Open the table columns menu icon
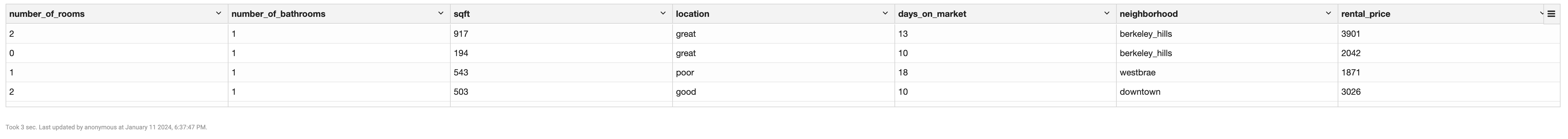 pyautogui.click(x=1551, y=14)
